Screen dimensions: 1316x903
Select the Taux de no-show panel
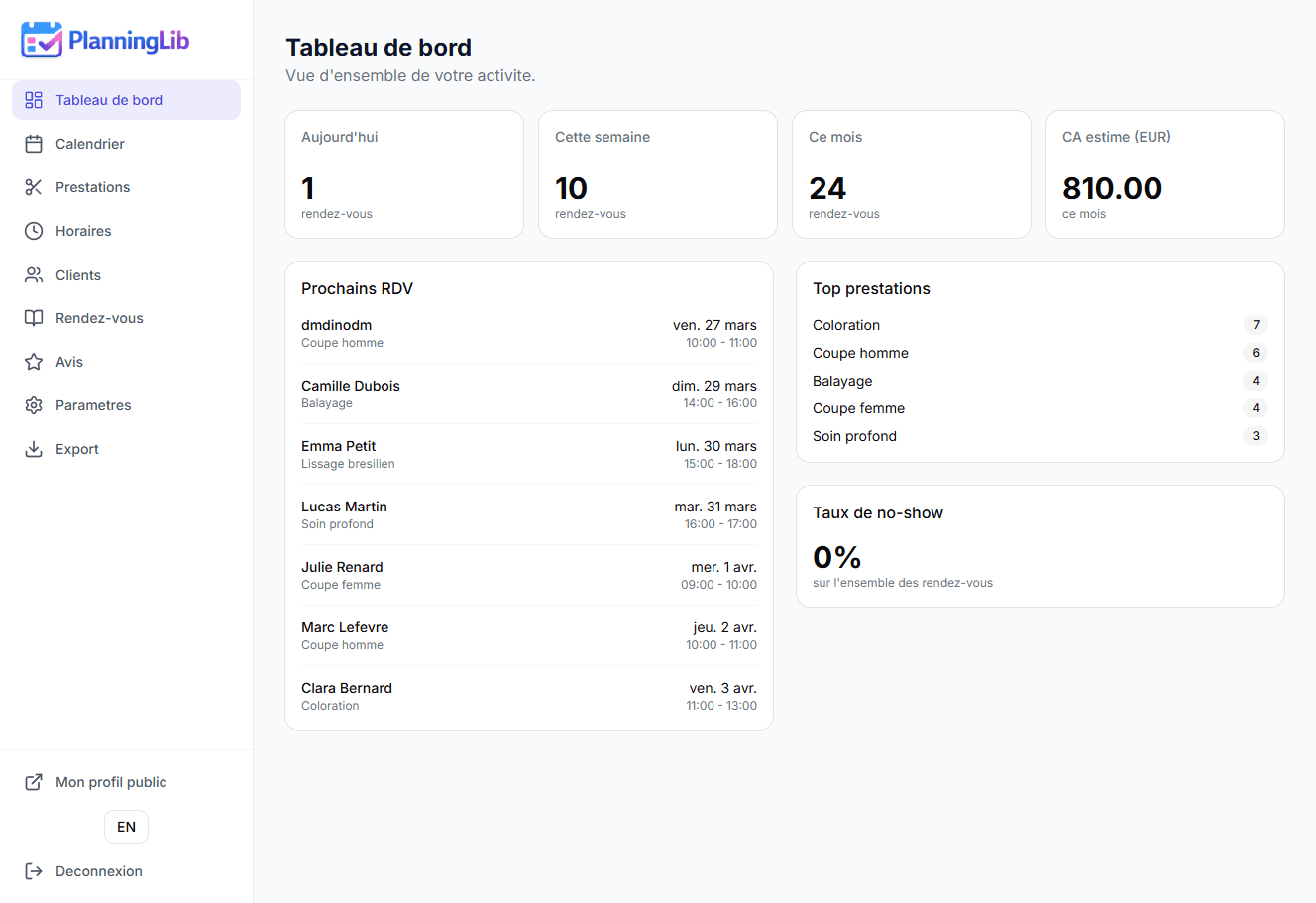(1040, 545)
